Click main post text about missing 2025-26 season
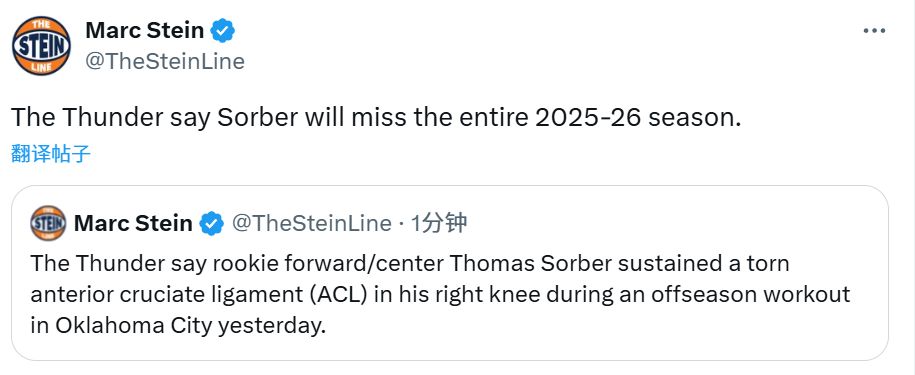 point(376,118)
